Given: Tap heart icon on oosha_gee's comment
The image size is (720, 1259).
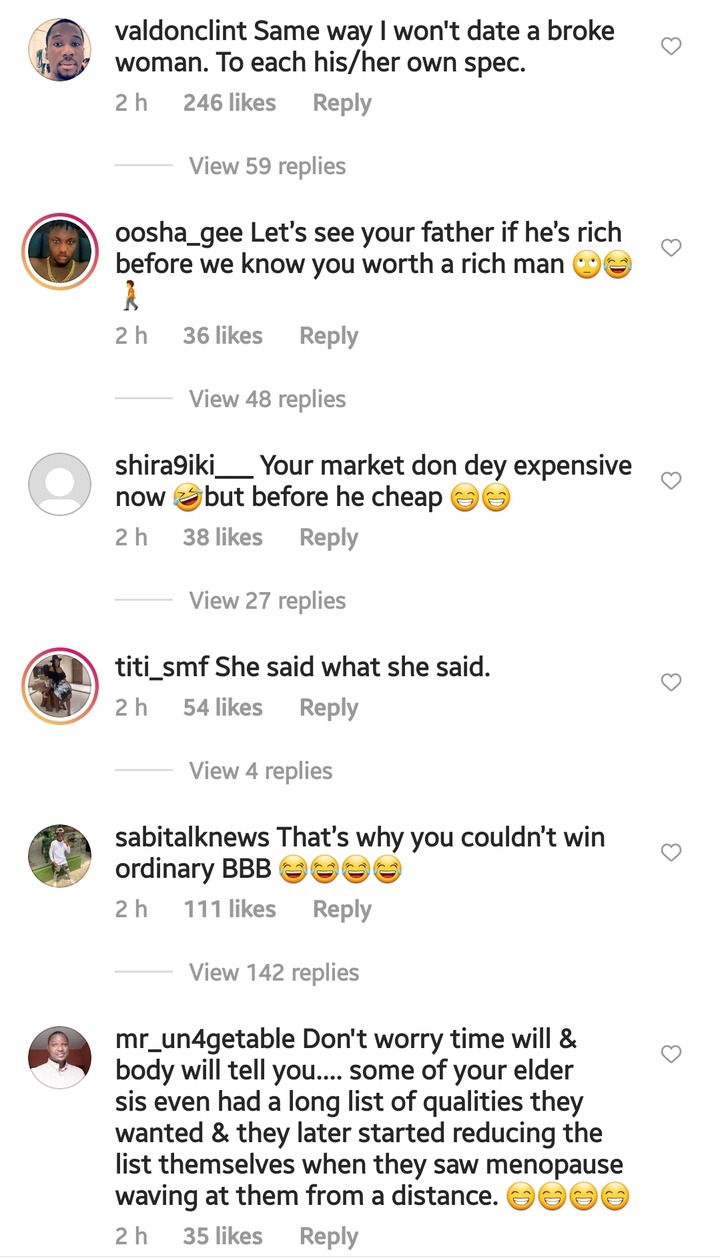Looking at the screenshot, I should (x=672, y=247).
